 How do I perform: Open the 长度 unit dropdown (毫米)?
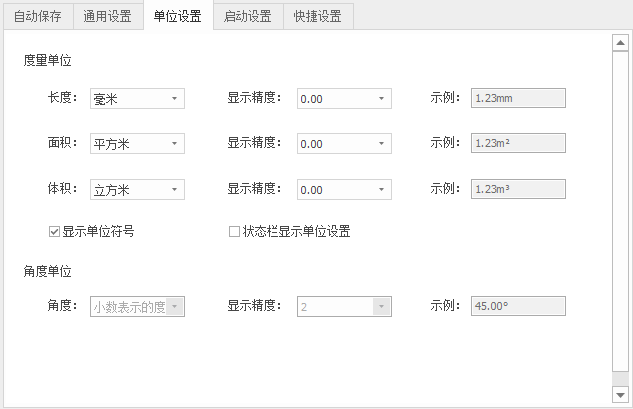click(136, 98)
